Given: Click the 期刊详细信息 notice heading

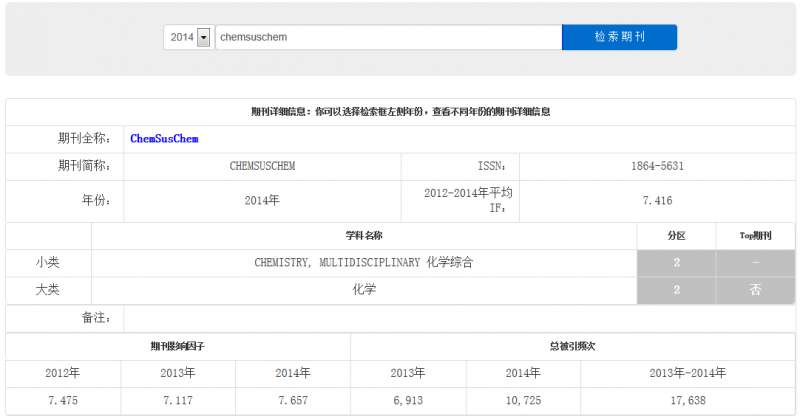Looking at the screenshot, I should pos(401,112).
